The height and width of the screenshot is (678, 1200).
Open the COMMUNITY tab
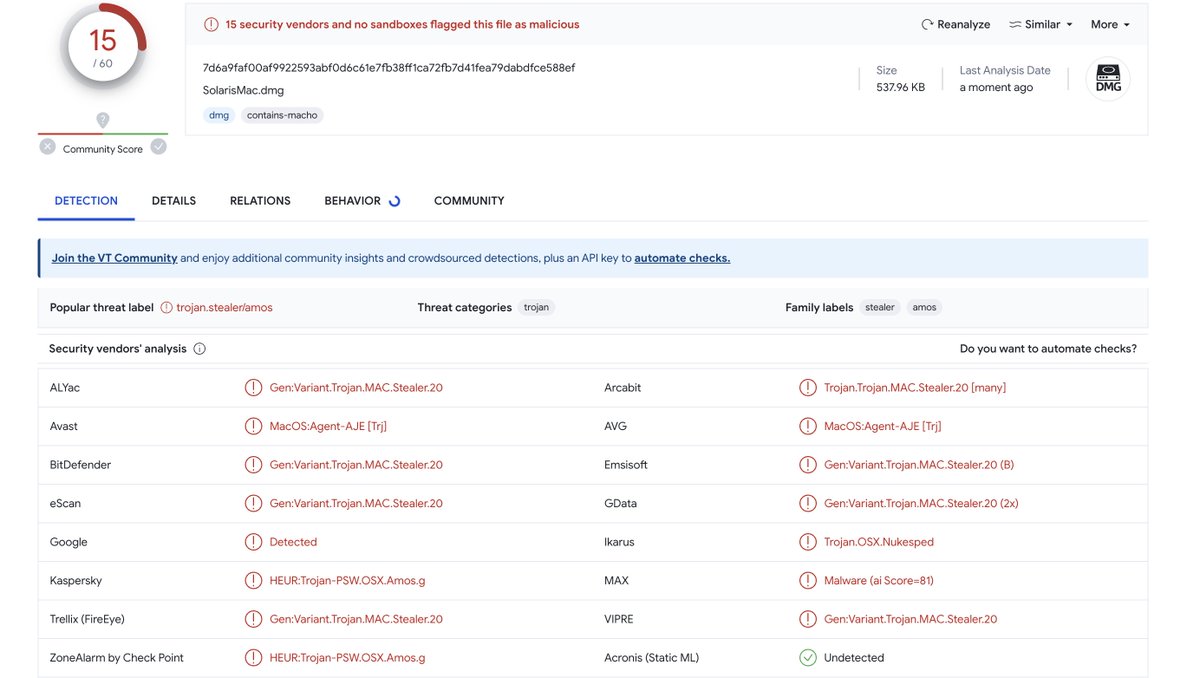[x=469, y=201]
